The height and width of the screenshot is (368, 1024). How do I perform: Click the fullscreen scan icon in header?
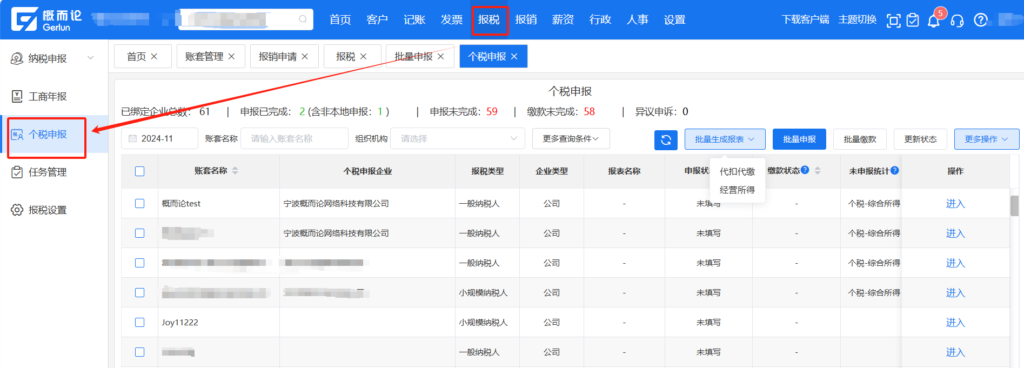893,20
